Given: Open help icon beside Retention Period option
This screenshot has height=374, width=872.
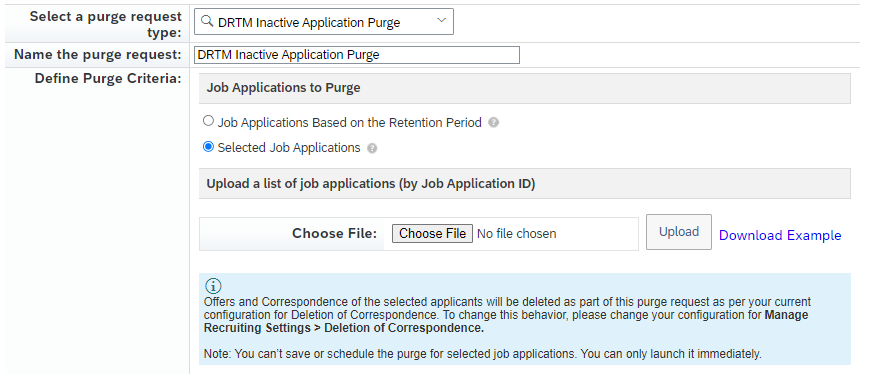Looking at the screenshot, I should [493, 123].
